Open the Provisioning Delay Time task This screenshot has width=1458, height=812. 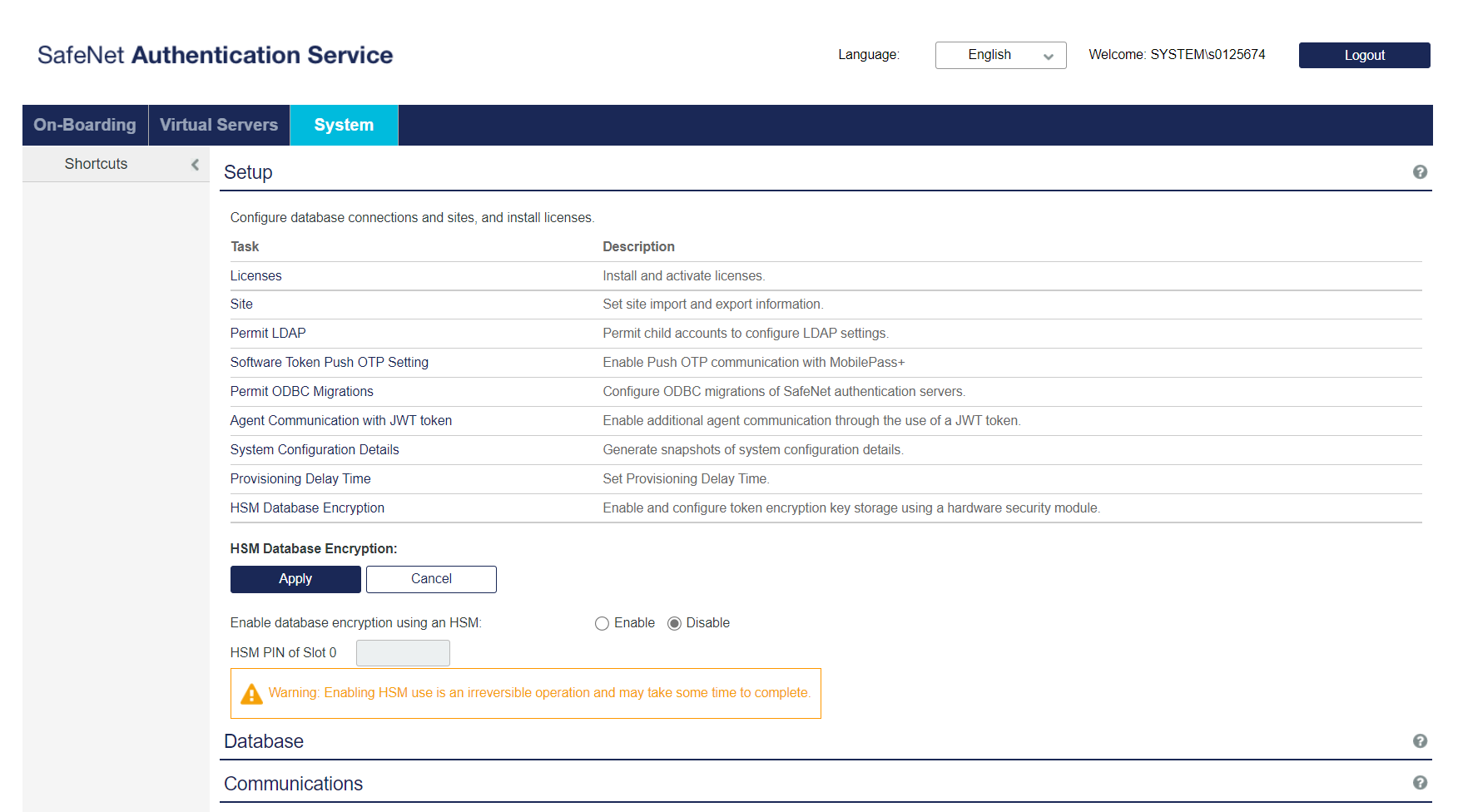point(300,478)
